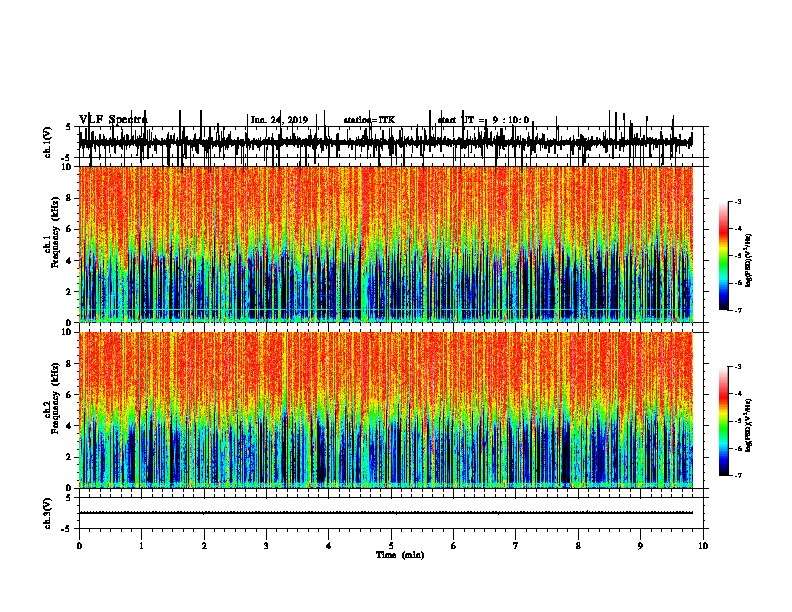Image resolution: width=792 pixels, height=612 pixels.
Task: Click inside the ch.1 spectrogram panel
Action: (386, 244)
